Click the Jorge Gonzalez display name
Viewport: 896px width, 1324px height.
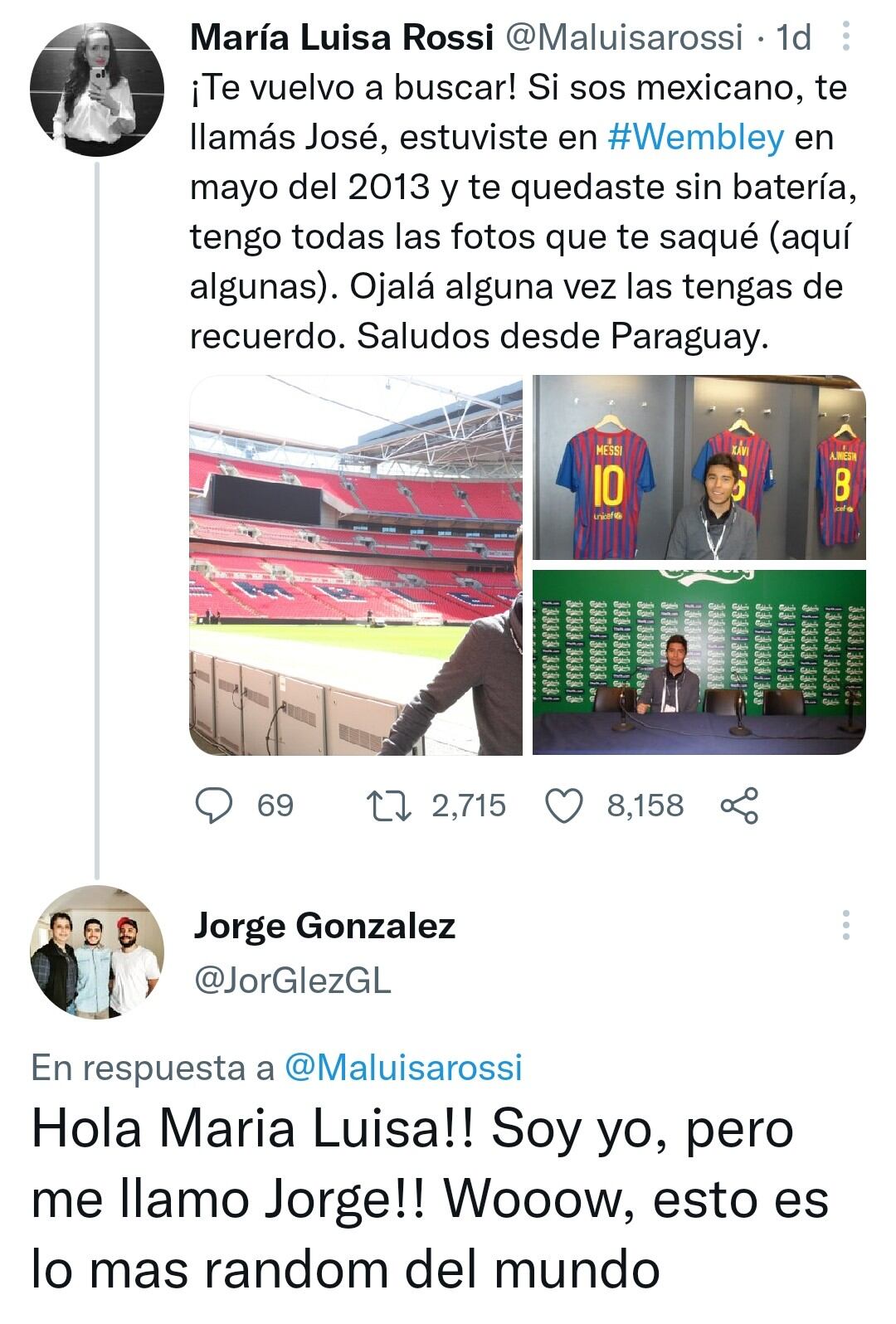pos(324,925)
